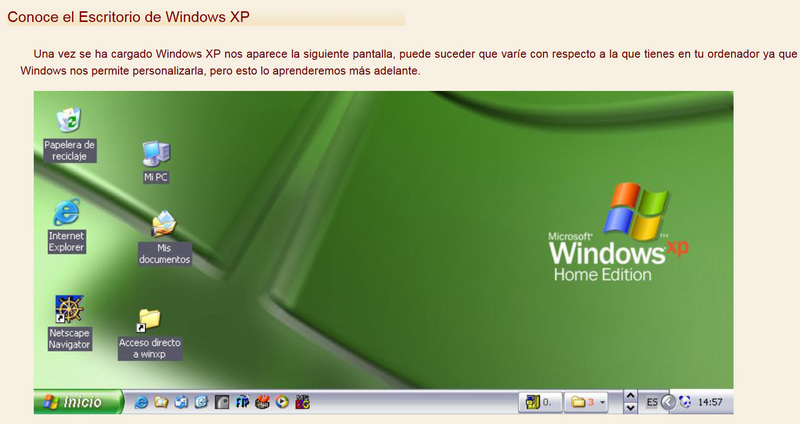This screenshot has width=800, height=424.
Task: Click the last colorful quick launch icon
Action: (303, 403)
